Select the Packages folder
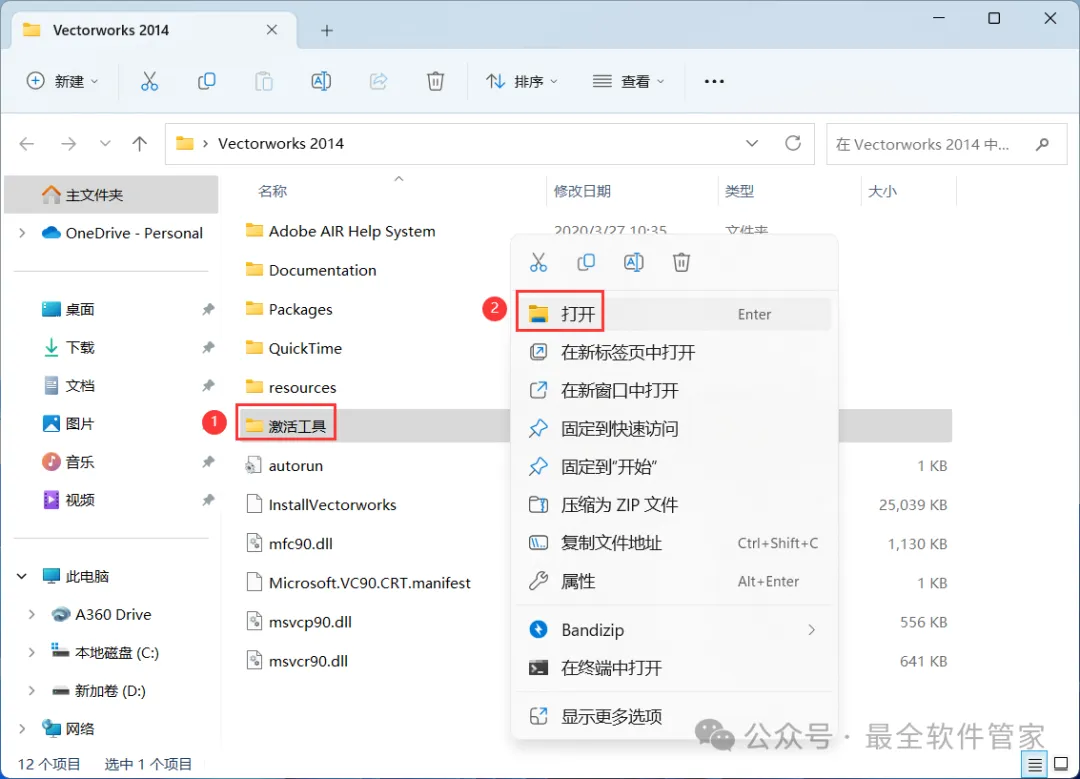 [300, 309]
